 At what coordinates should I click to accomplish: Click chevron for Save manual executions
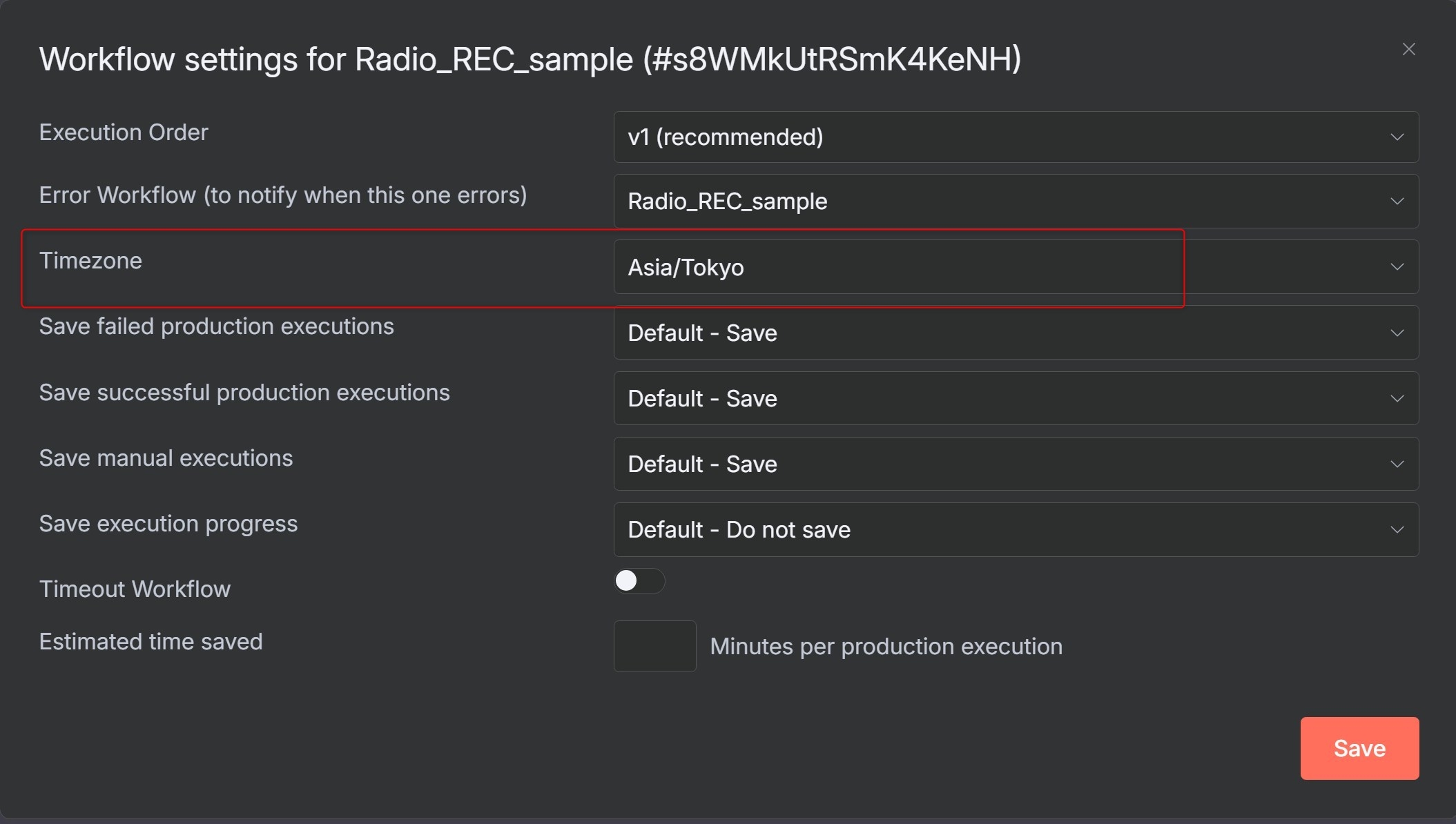(1397, 464)
